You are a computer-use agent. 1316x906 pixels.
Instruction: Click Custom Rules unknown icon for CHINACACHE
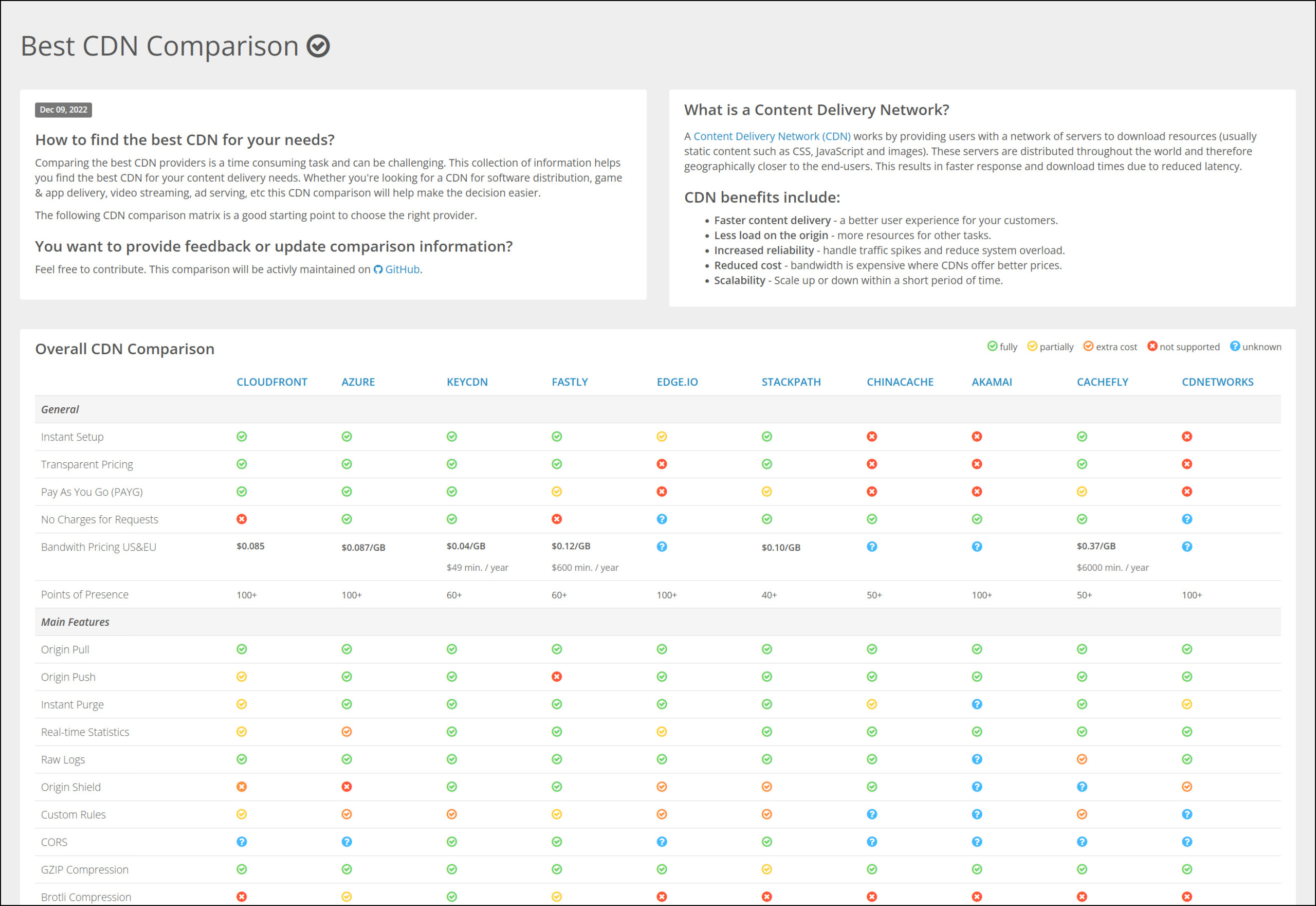(872, 814)
